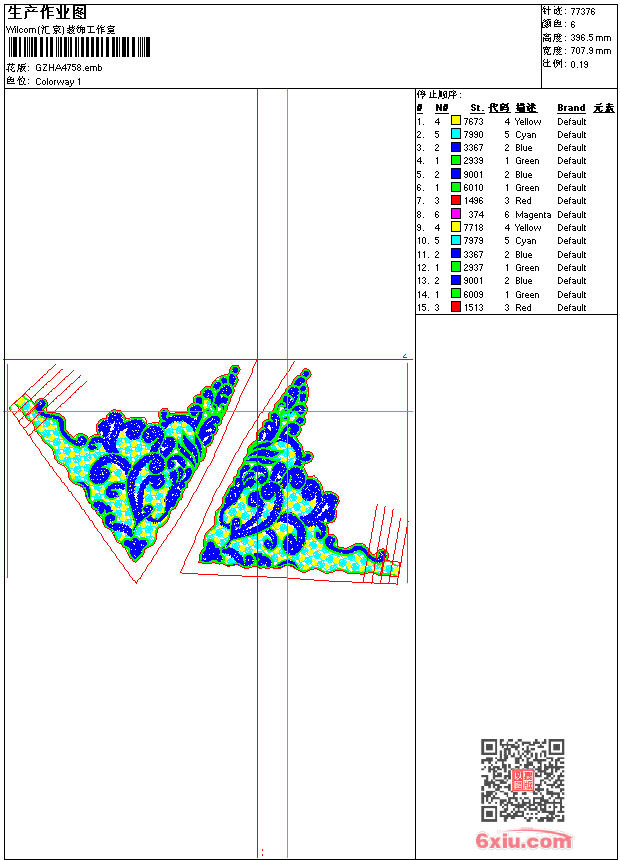The image size is (620, 860).
Task: Click the cyan swatch for thread 7990
Action: 456,134
